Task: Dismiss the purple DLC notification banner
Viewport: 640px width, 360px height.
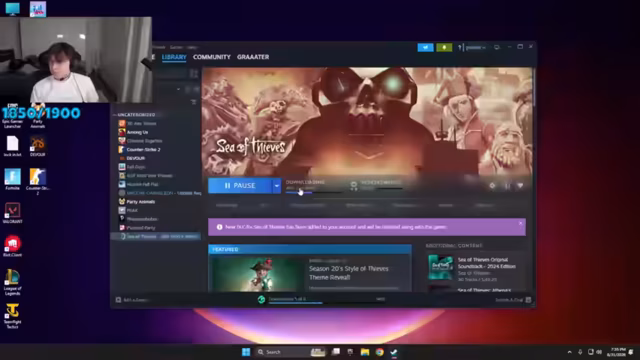Action: pos(520,223)
